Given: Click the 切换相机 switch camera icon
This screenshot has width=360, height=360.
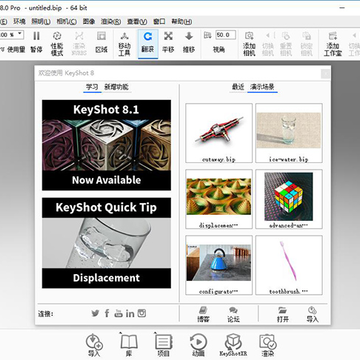Looking at the screenshot, I should click(268, 43).
